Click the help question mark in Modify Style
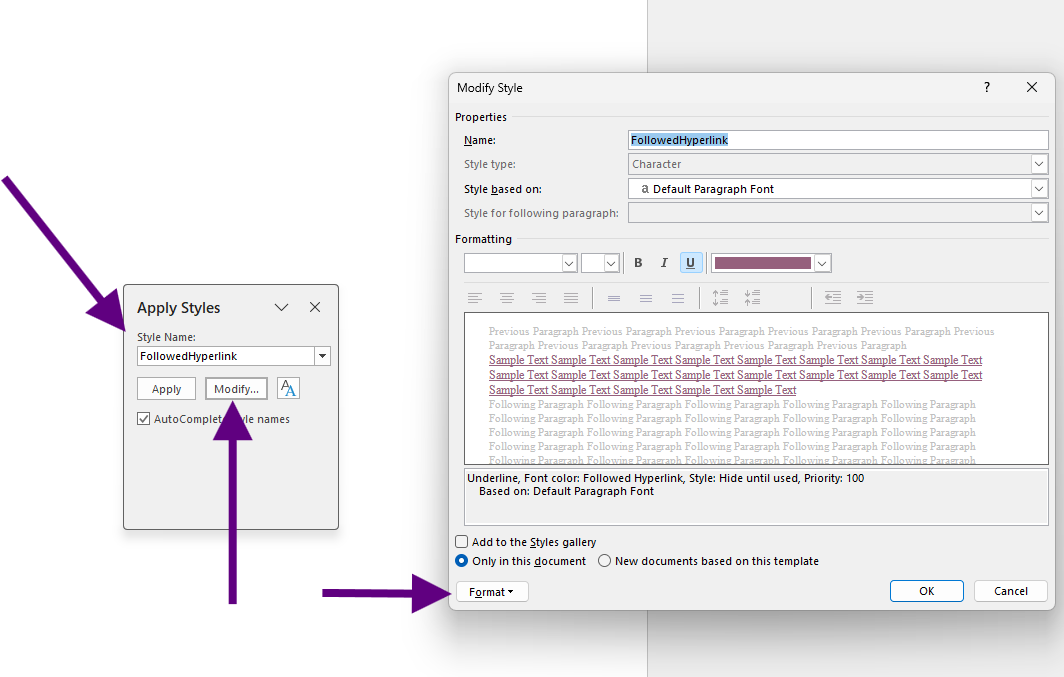 click(x=987, y=88)
